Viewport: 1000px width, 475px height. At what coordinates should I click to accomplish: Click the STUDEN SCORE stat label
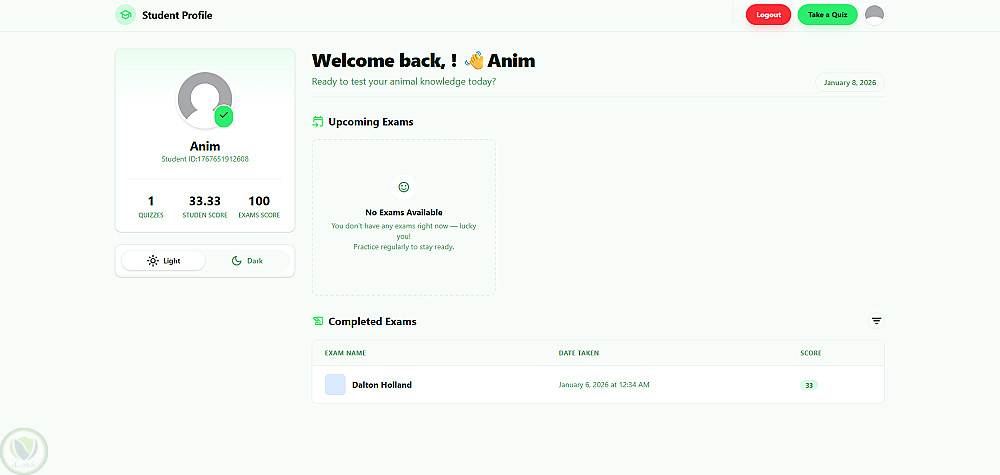(205, 216)
